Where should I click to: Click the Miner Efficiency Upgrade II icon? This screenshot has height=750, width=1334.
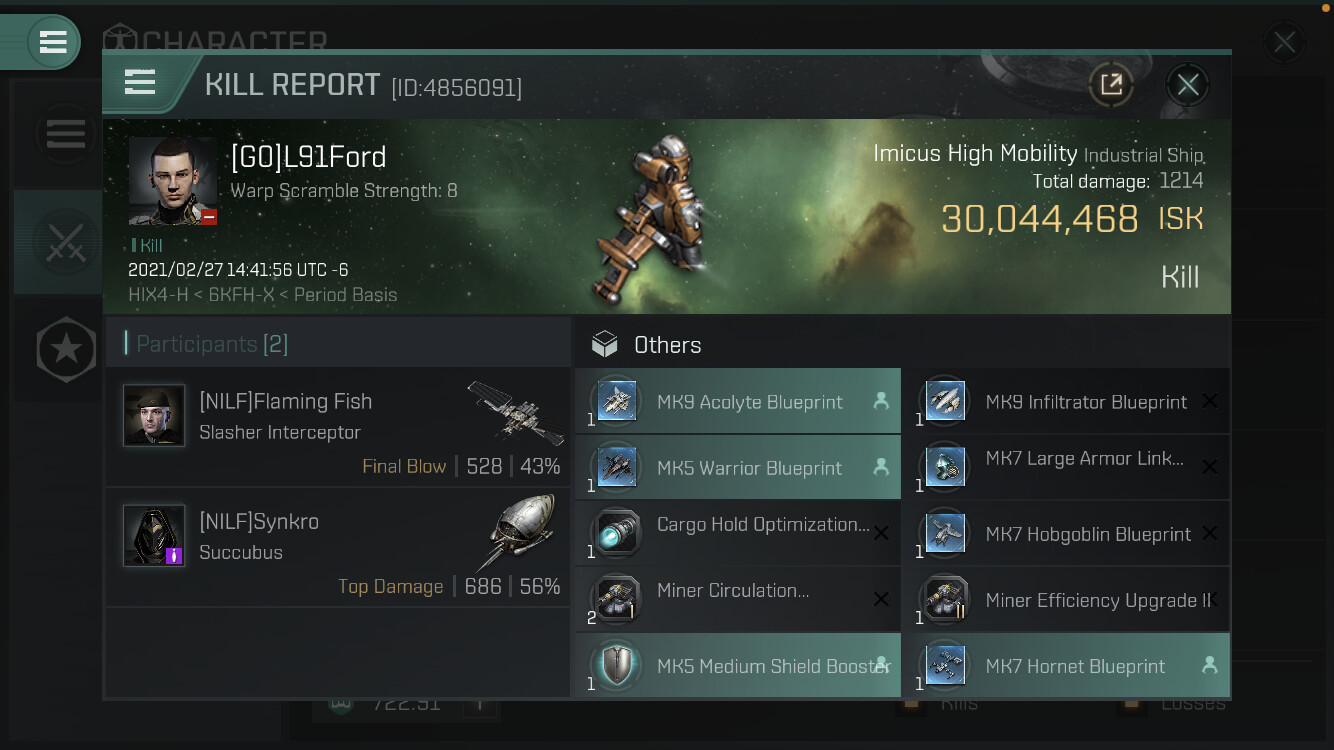944,599
